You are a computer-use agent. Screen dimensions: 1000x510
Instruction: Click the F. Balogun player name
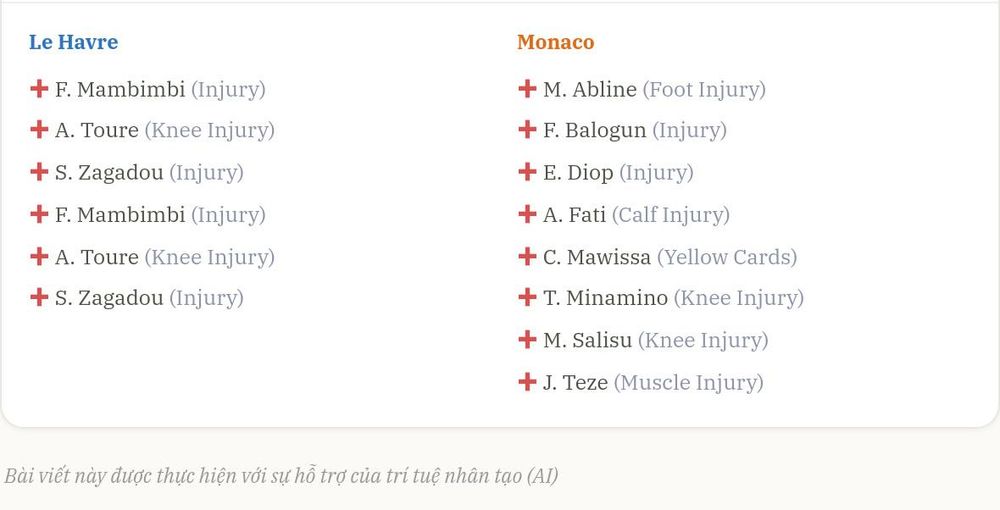point(594,131)
